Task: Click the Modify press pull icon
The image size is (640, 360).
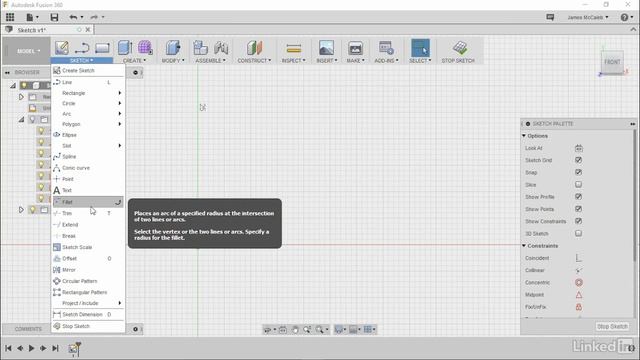Action: coord(173,48)
